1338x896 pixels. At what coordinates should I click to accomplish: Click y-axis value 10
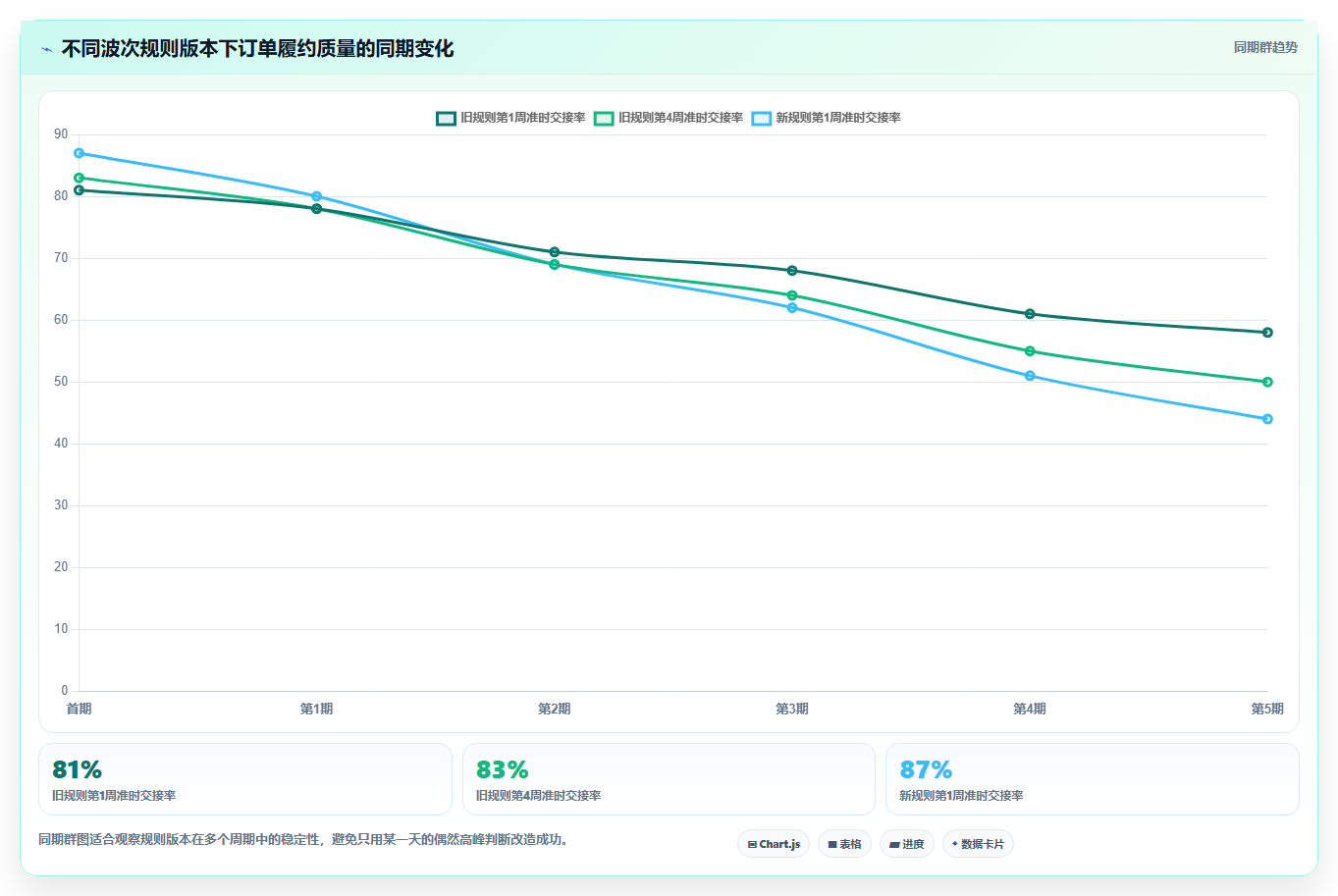61,629
